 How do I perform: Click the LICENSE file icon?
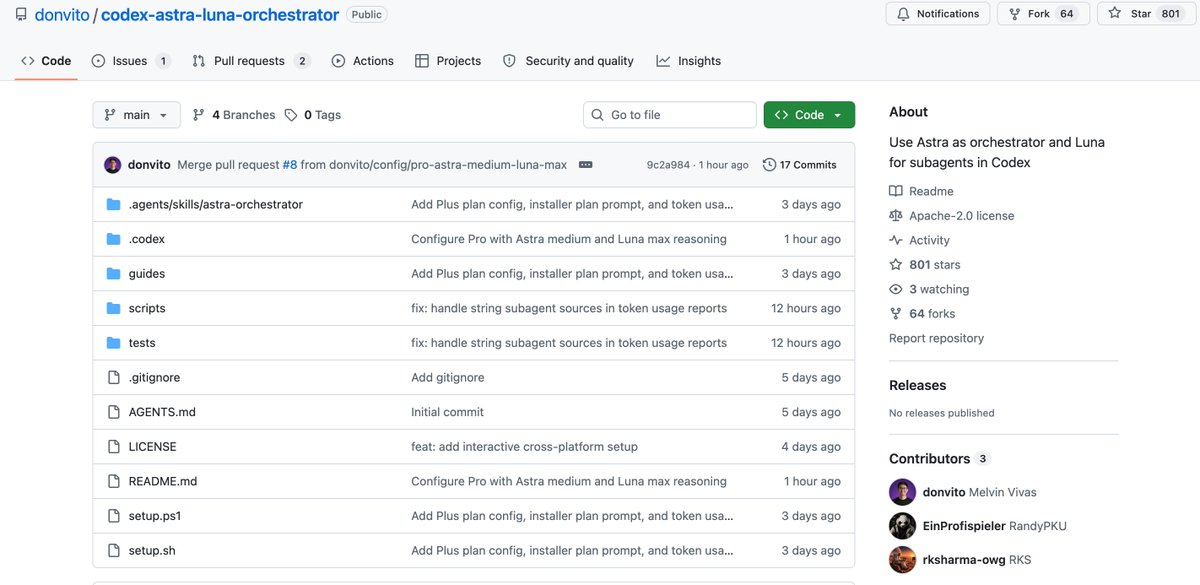[113, 447]
